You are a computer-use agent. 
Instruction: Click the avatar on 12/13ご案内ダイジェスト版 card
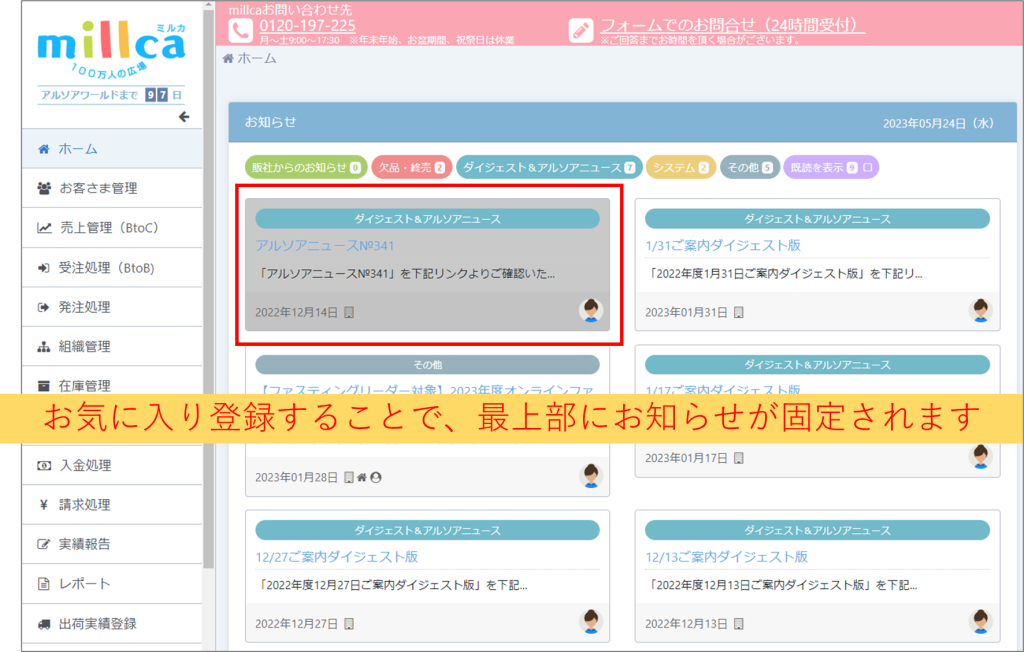pyautogui.click(x=981, y=622)
